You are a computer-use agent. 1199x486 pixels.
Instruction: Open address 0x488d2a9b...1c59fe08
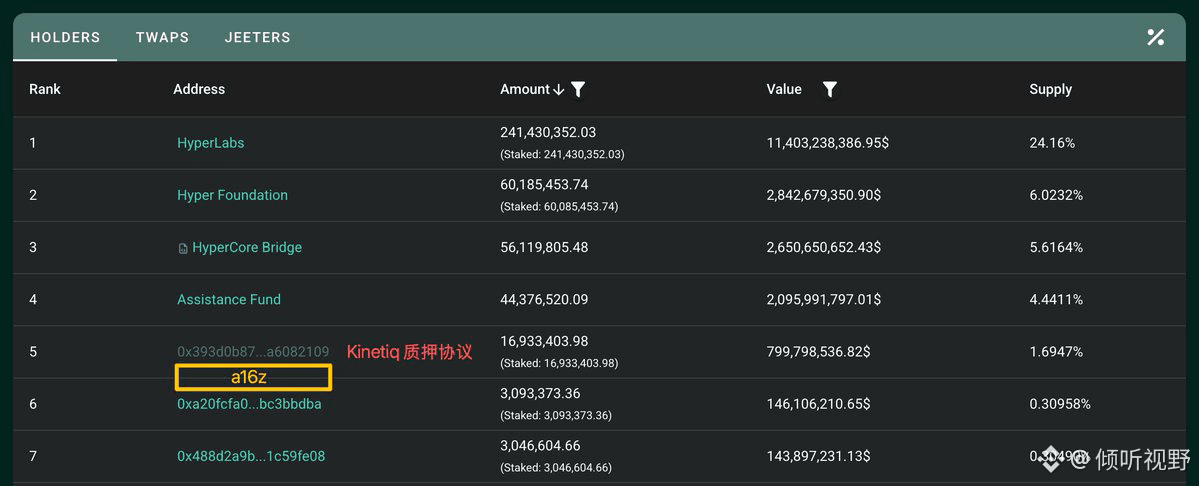click(251, 456)
